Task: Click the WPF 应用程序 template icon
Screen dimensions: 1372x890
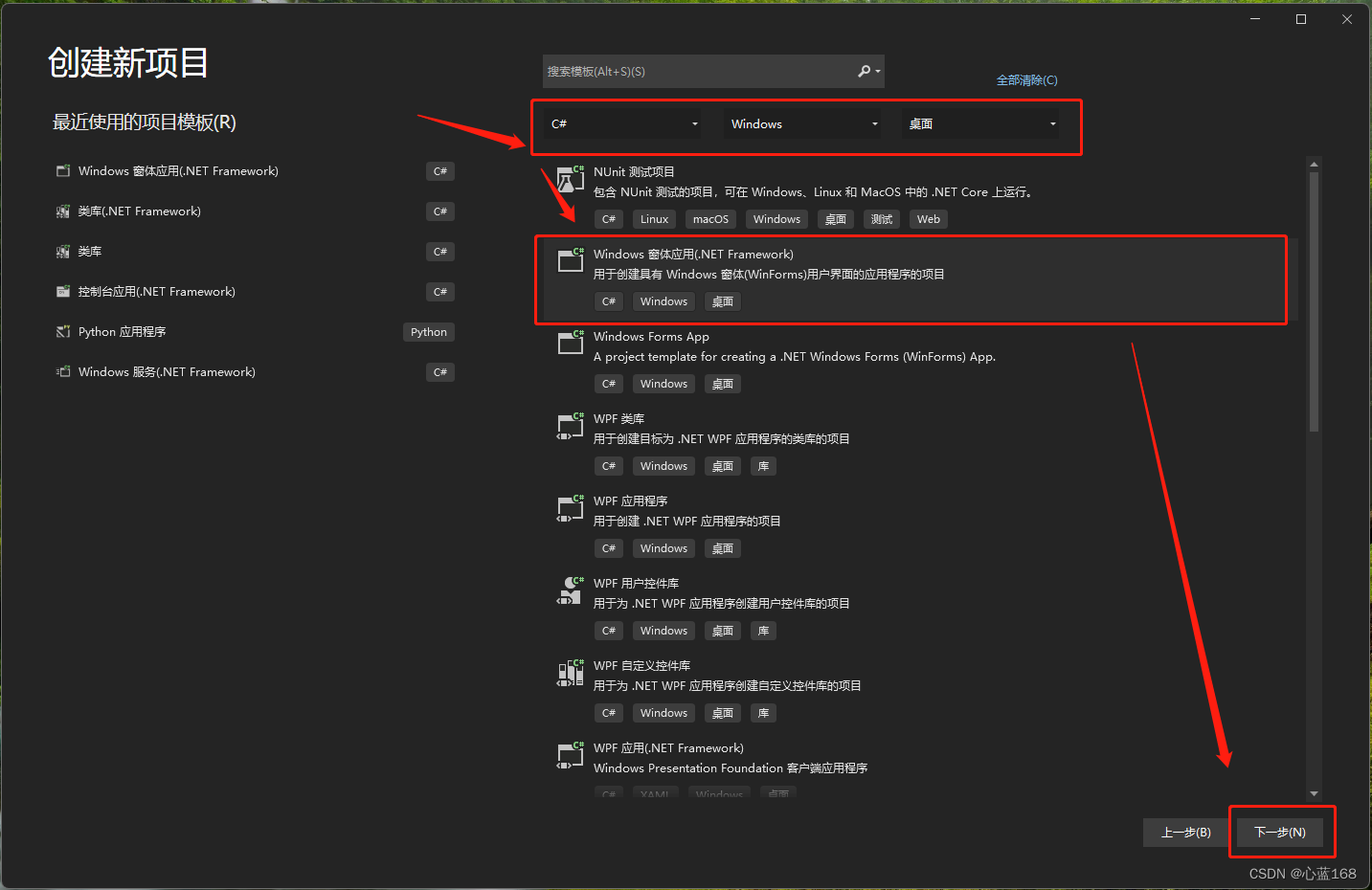Action: point(571,507)
